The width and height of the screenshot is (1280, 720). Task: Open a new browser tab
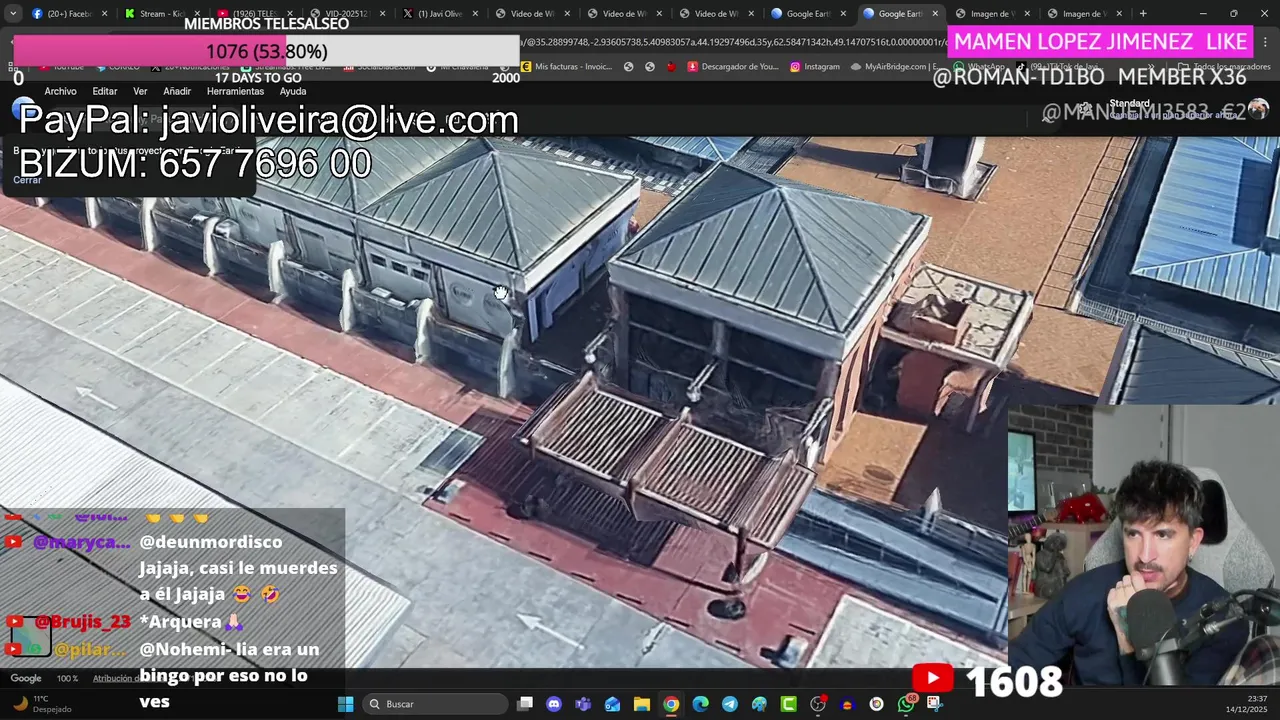pyautogui.click(x=1143, y=14)
